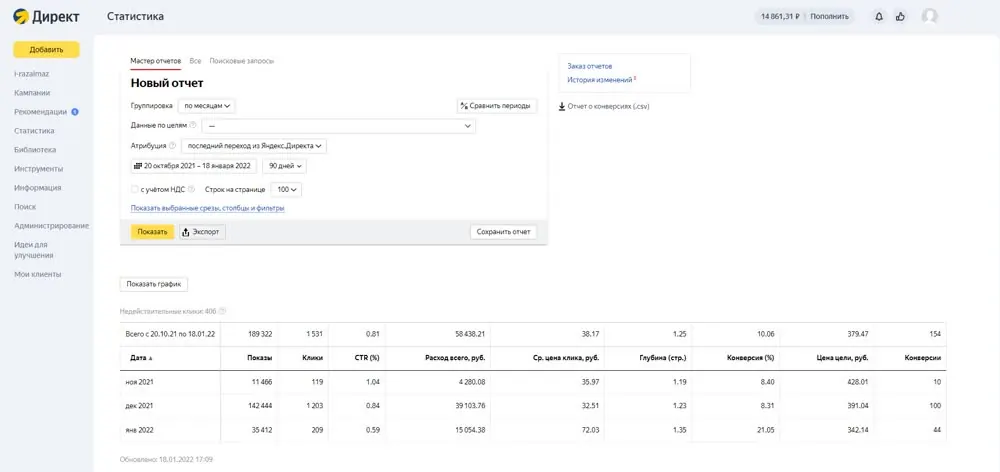Click the Показать график button
Viewport: 1000px width, 472px height.
coord(154,284)
